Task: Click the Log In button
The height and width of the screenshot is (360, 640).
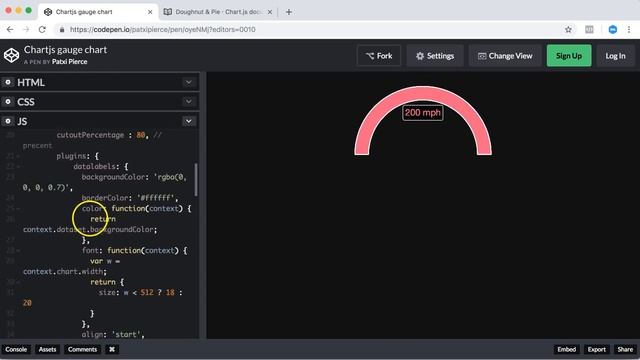Action: click(616, 56)
